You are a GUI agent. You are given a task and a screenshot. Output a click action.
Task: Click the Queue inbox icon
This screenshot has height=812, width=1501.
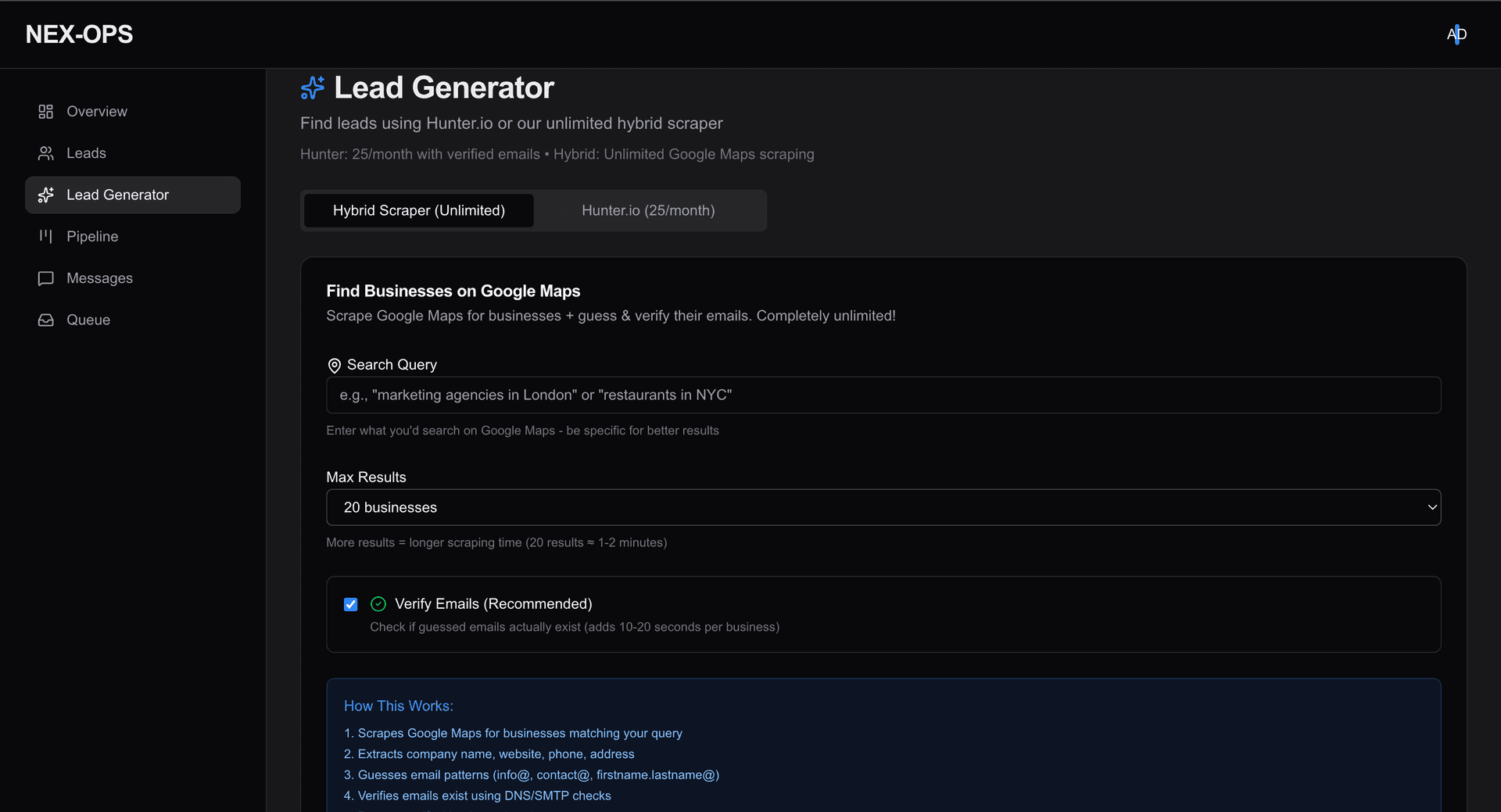pyautogui.click(x=46, y=320)
